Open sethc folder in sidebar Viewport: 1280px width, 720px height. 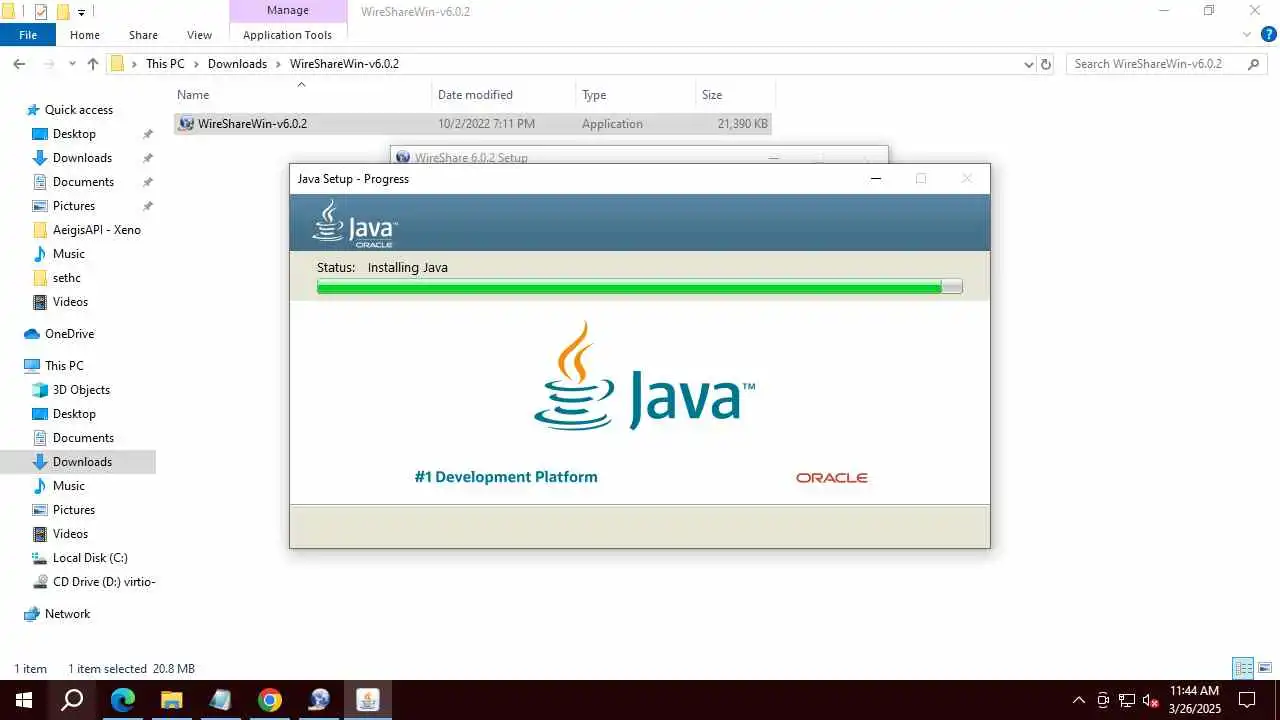point(66,278)
